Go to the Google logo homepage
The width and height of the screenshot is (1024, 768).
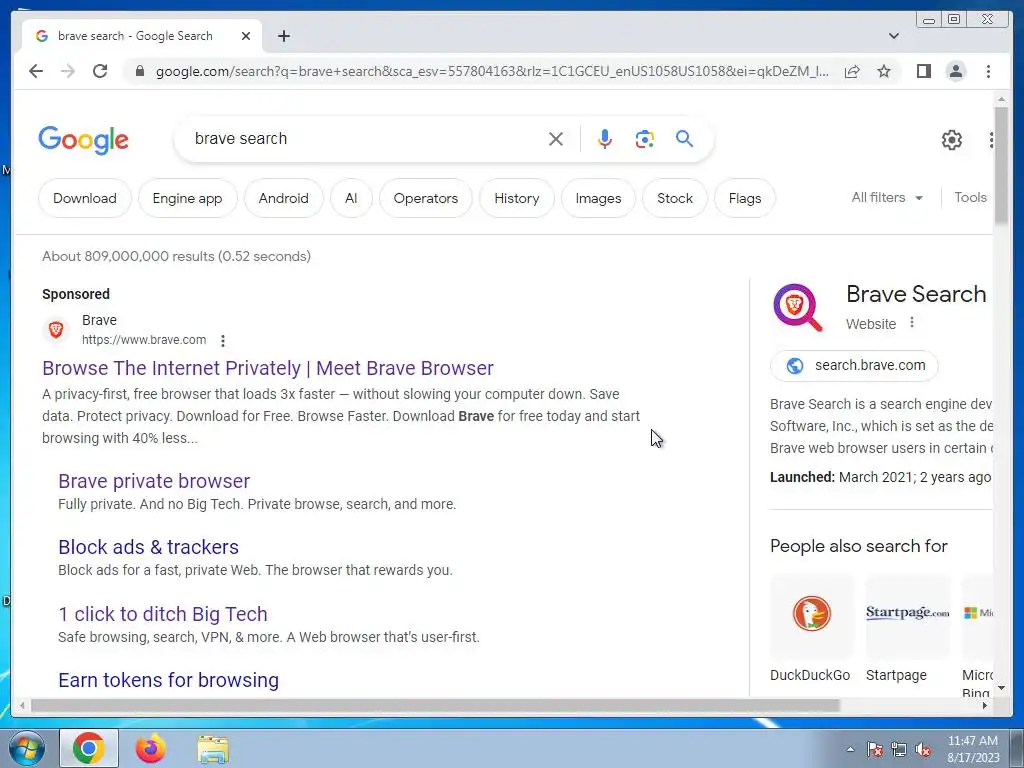coord(84,140)
